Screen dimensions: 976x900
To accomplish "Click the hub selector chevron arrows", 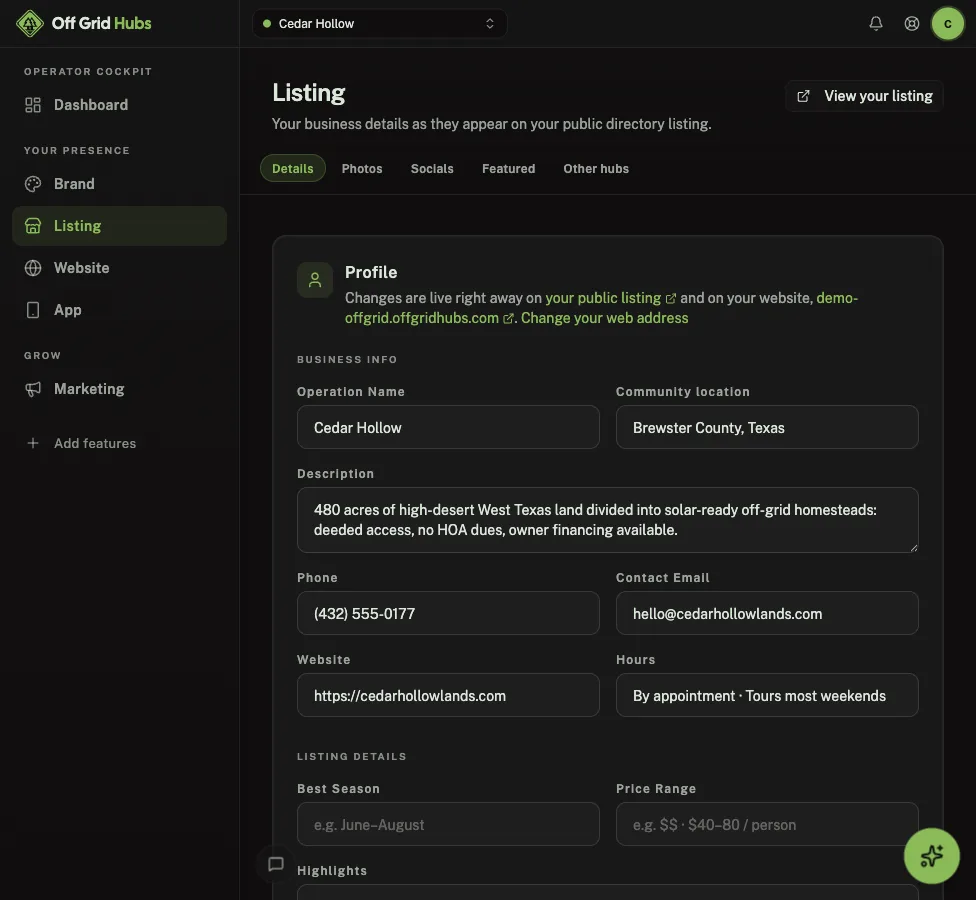I will (490, 24).
